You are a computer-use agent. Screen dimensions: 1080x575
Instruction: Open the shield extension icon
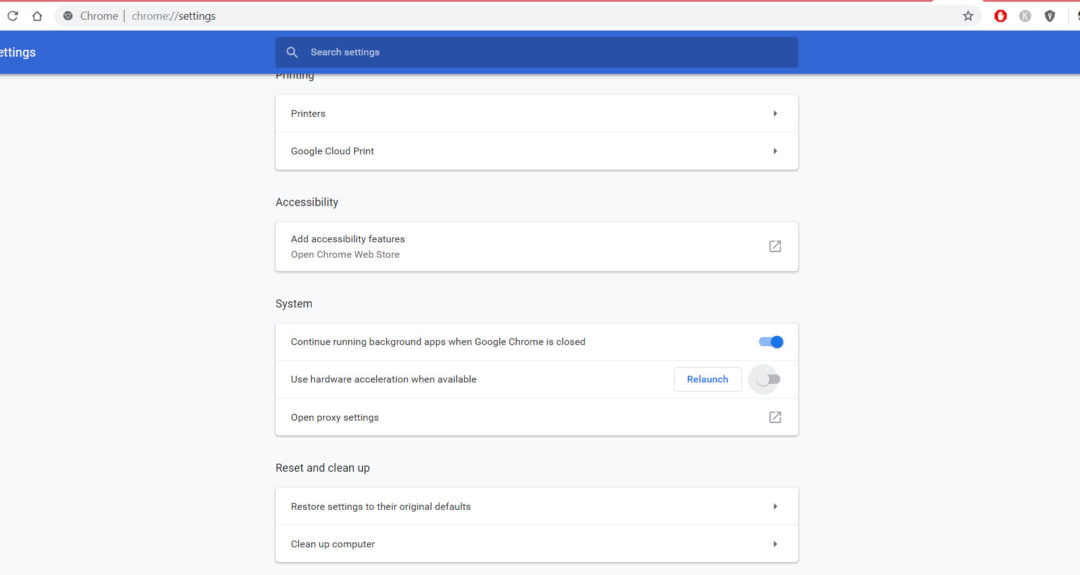tap(1050, 16)
